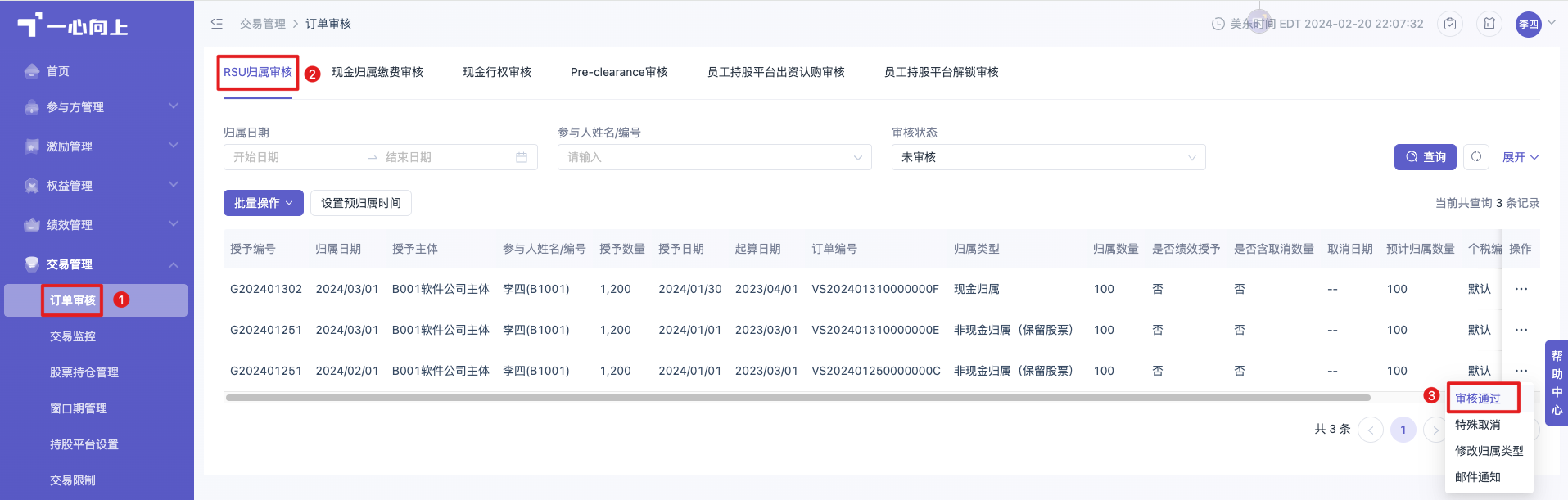Open 批量操作 dropdown button
Viewport: 1568px width, 500px height.
[264, 203]
